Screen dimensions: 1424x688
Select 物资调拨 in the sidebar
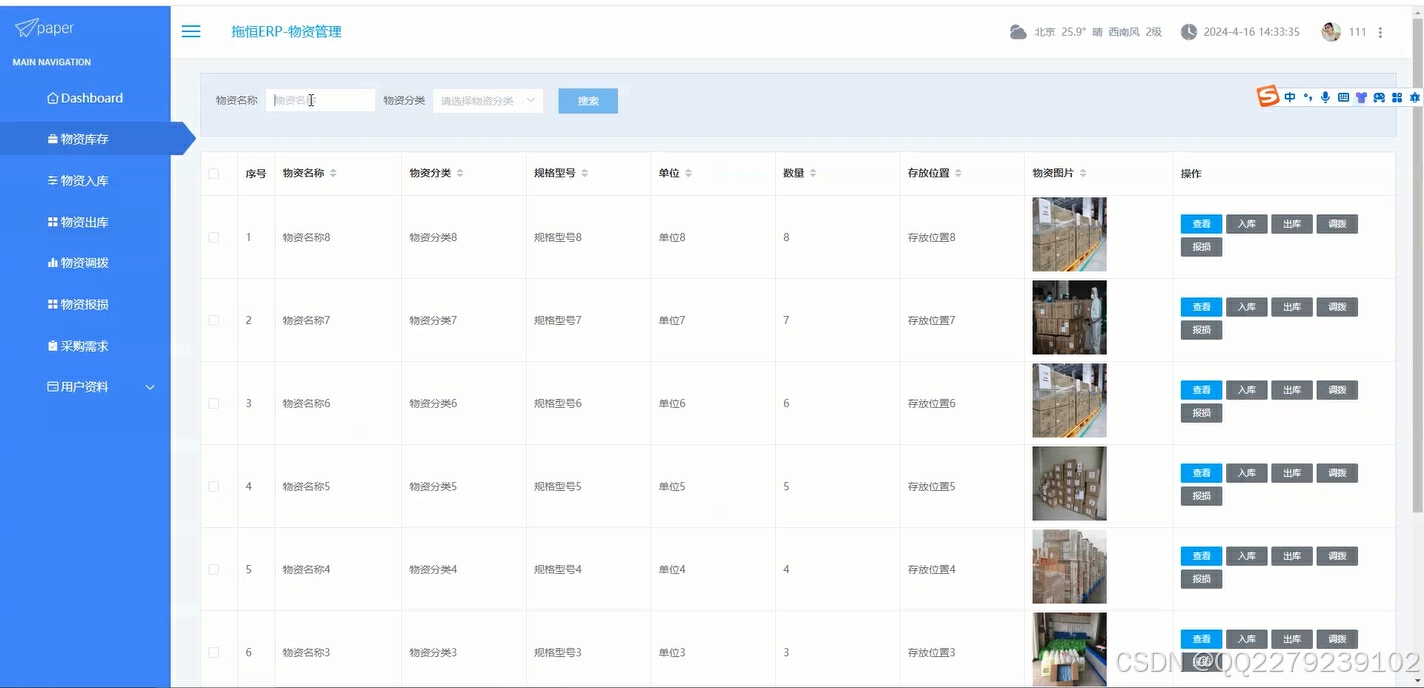[85, 262]
